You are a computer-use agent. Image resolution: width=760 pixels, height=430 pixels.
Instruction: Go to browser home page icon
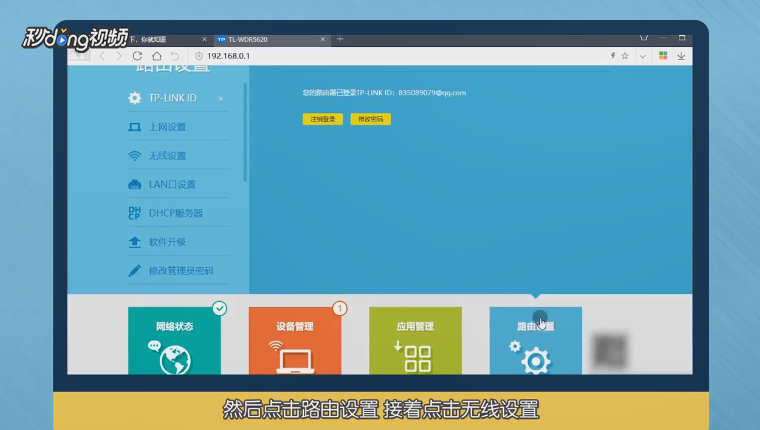(157, 56)
